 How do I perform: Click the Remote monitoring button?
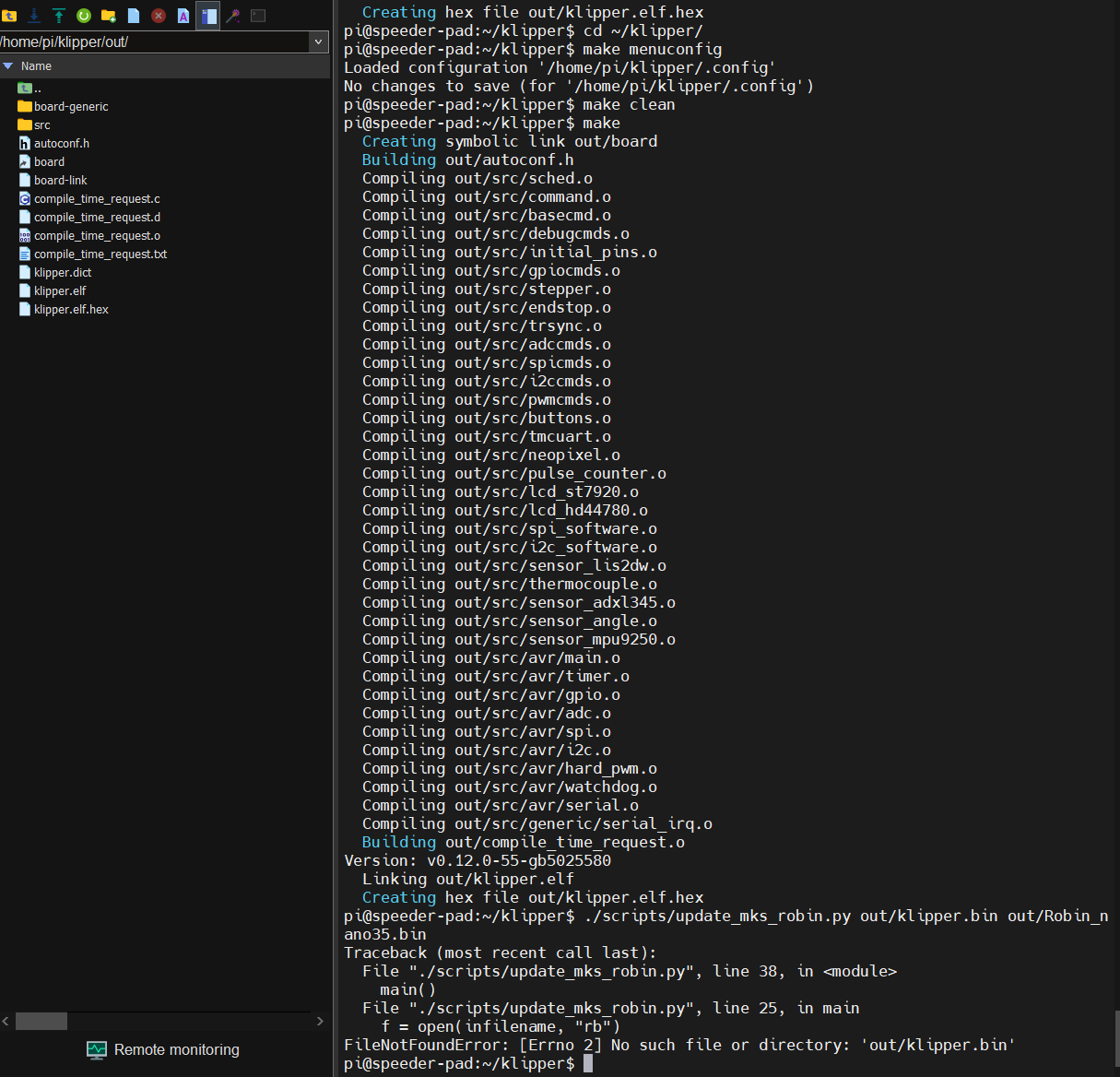163,1049
